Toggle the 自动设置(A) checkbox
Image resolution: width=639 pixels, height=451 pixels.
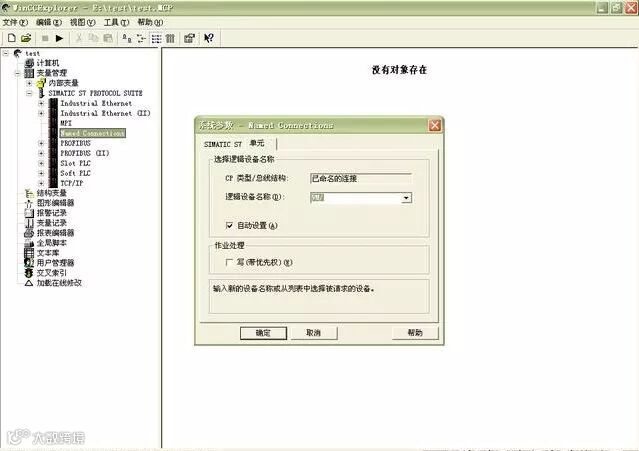(x=229, y=225)
